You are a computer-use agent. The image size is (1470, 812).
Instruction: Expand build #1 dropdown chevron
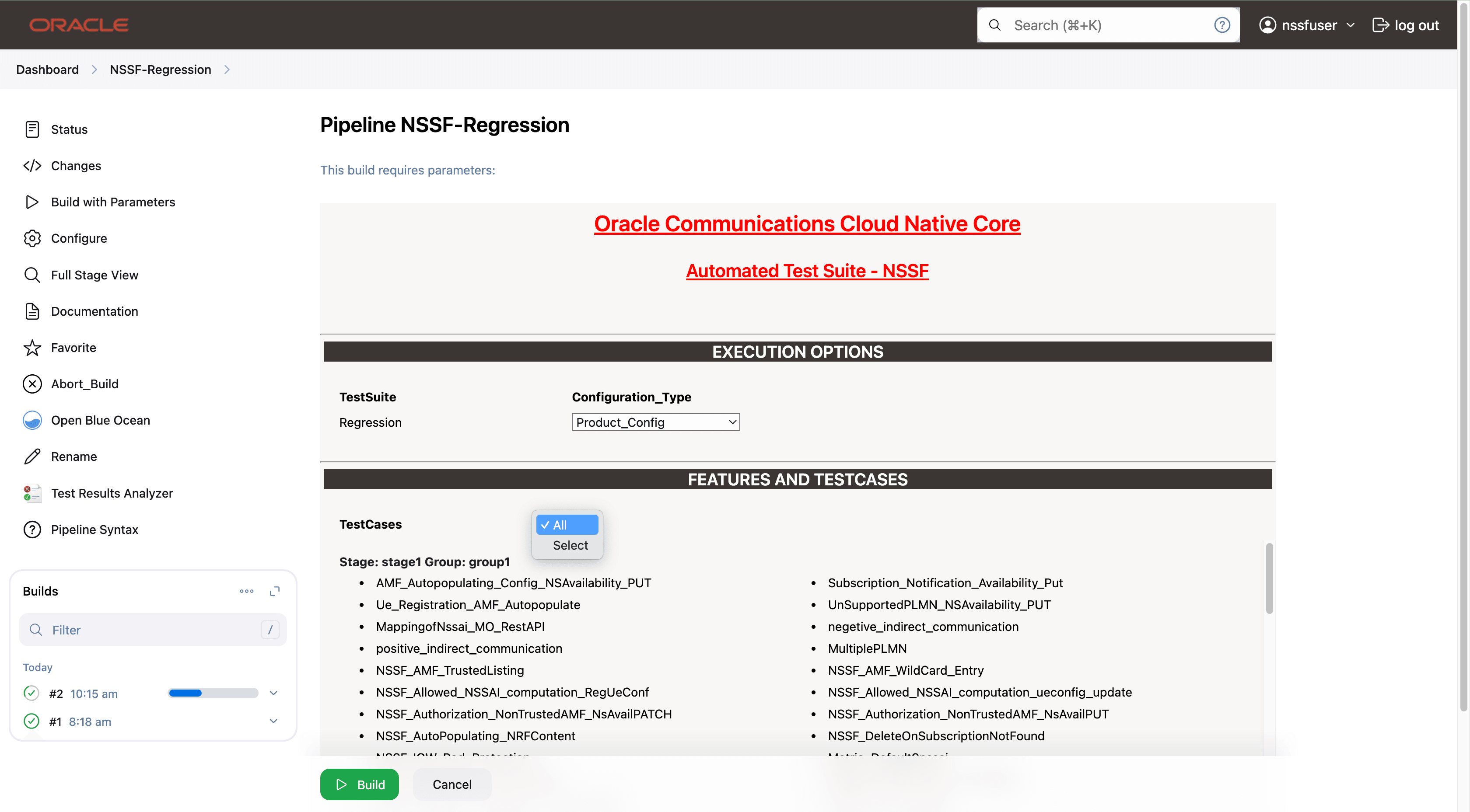(273, 721)
